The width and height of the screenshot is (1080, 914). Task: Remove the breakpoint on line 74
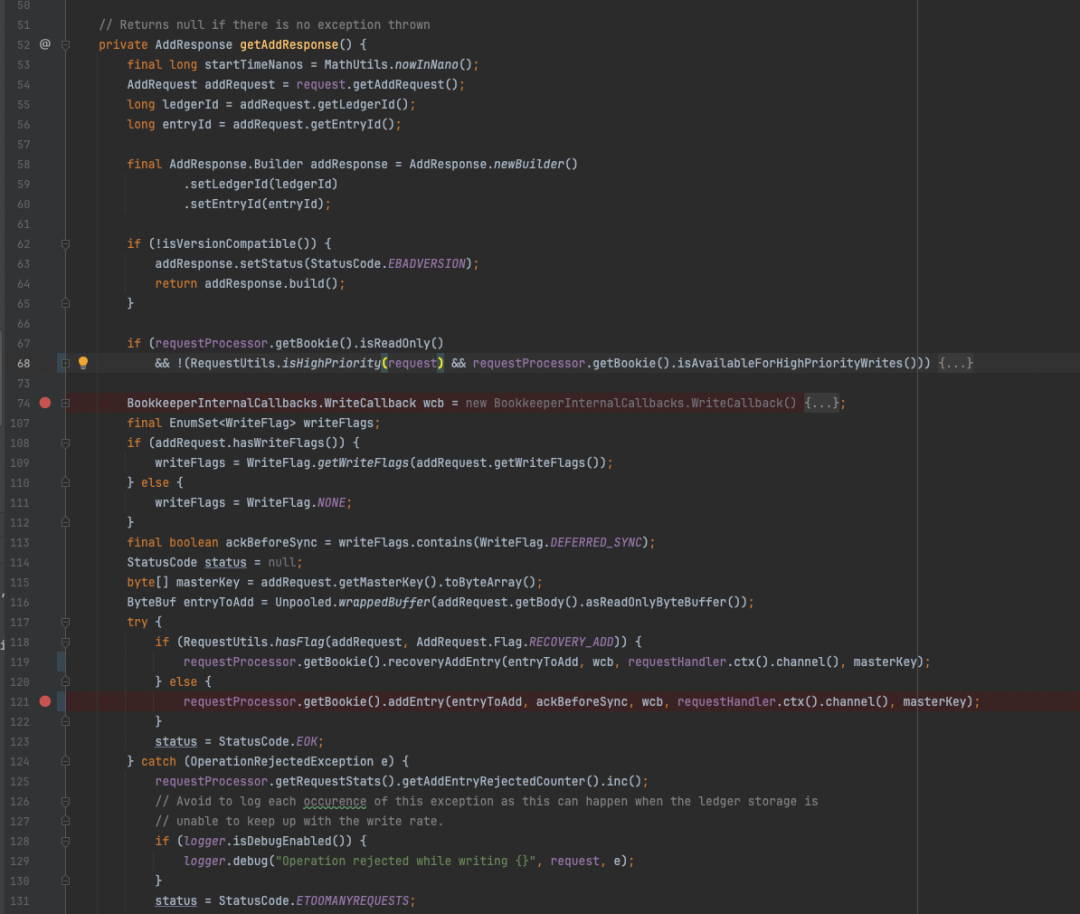[45, 403]
